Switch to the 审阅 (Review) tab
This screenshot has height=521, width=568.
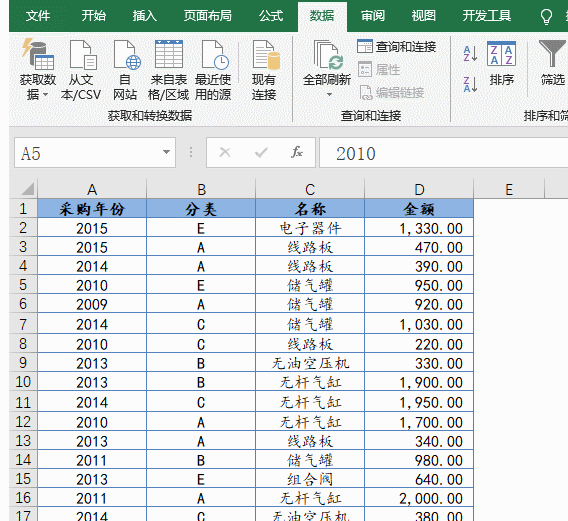[373, 16]
